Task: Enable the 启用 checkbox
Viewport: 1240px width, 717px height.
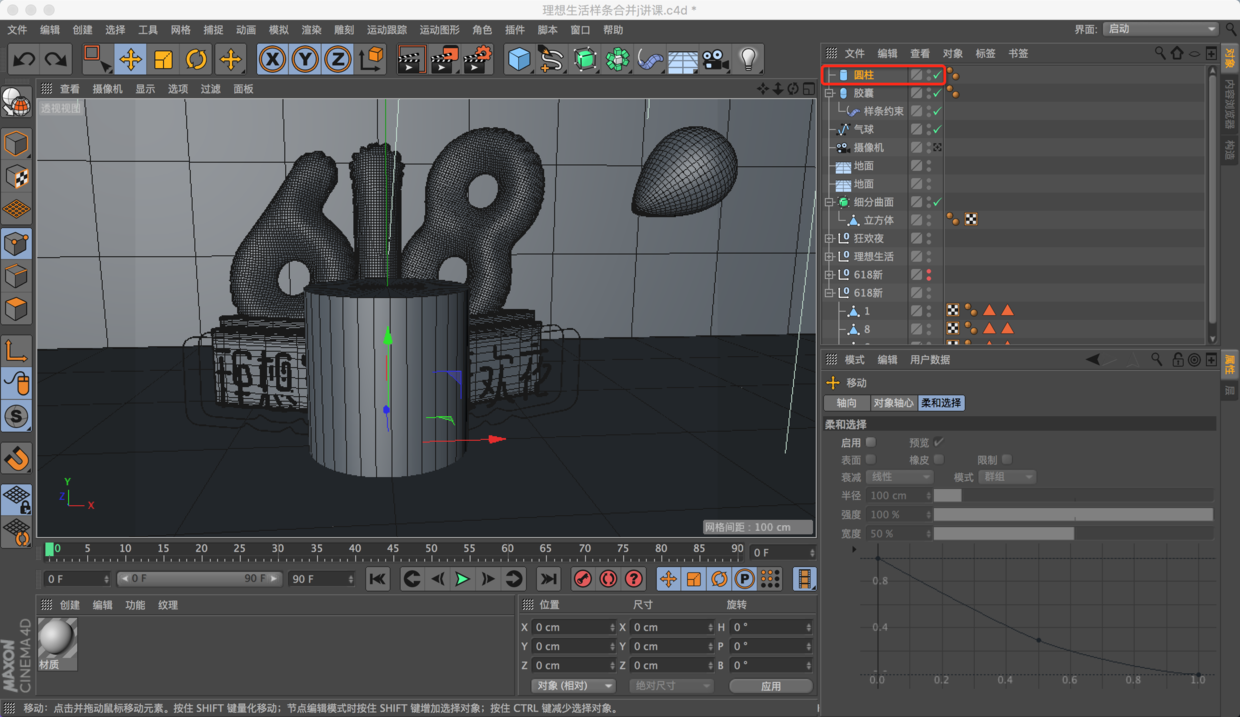Action: click(870, 442)
